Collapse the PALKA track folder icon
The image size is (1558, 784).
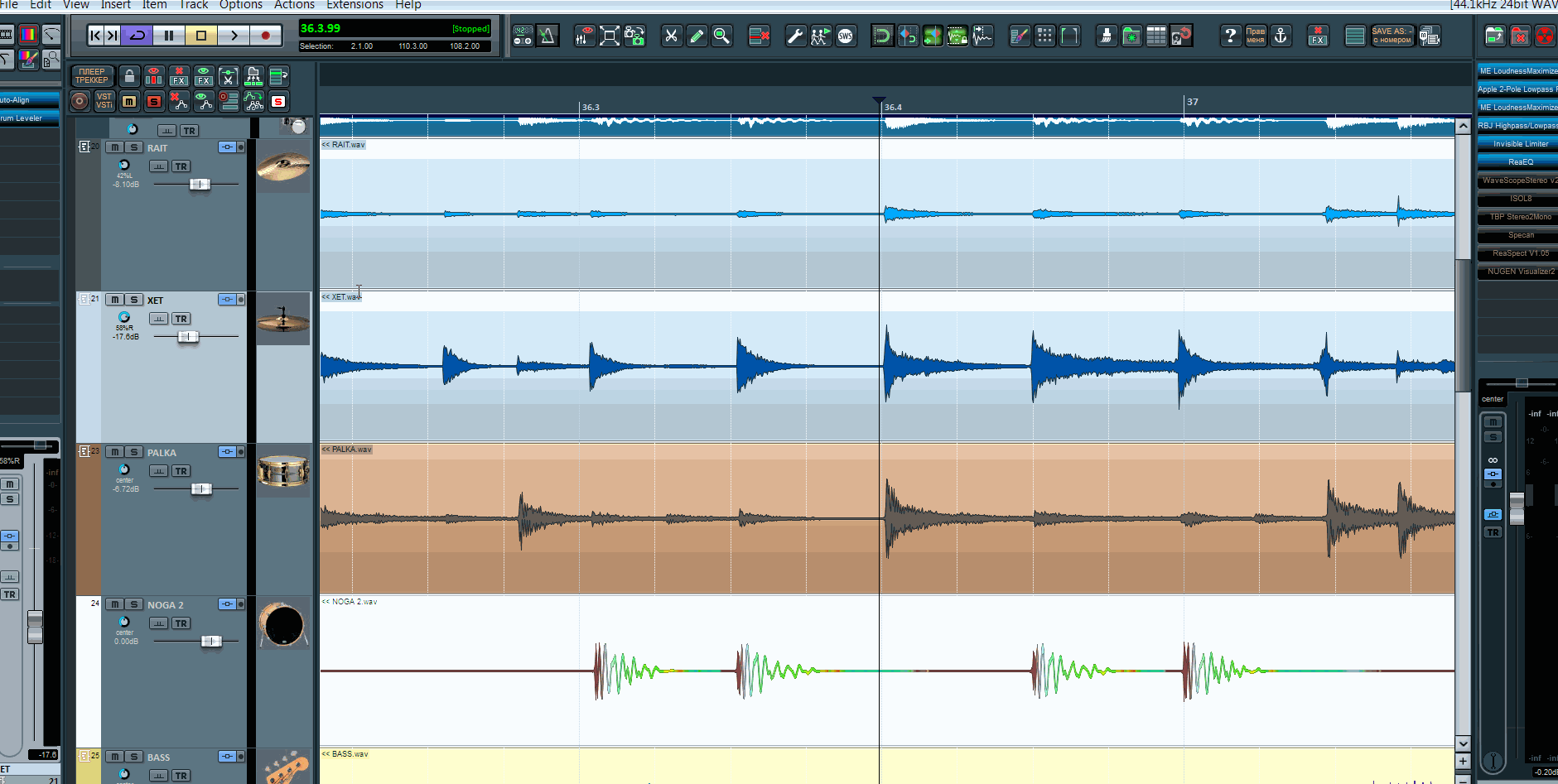point(84,451)
